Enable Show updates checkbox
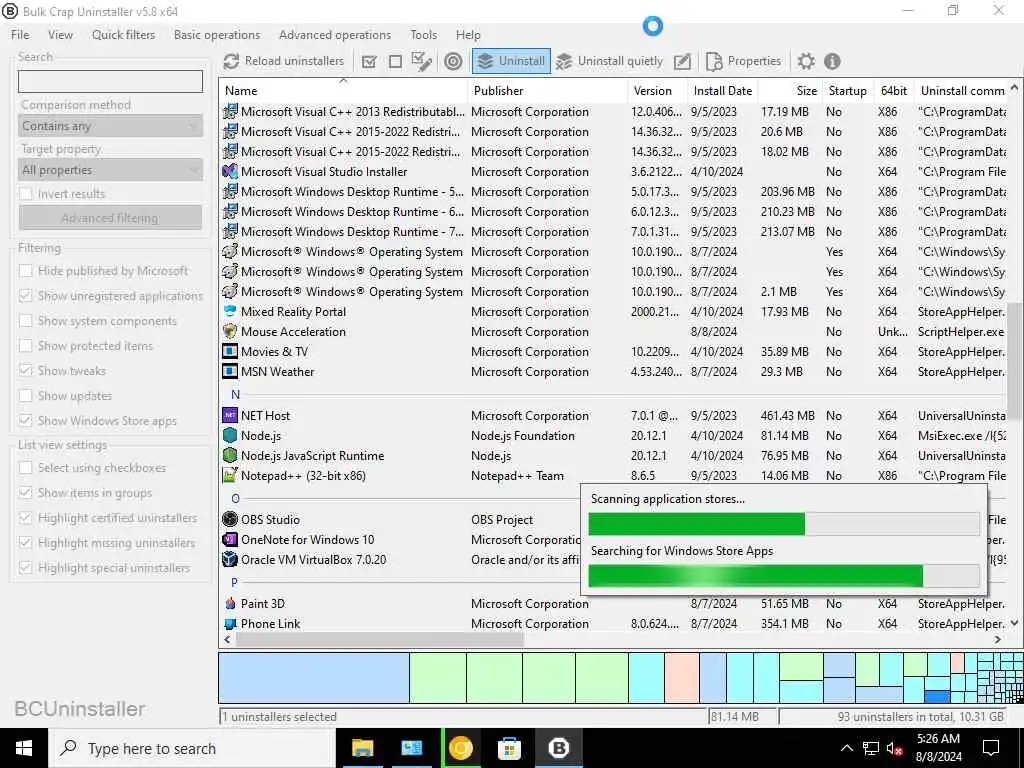 (26, 396)
